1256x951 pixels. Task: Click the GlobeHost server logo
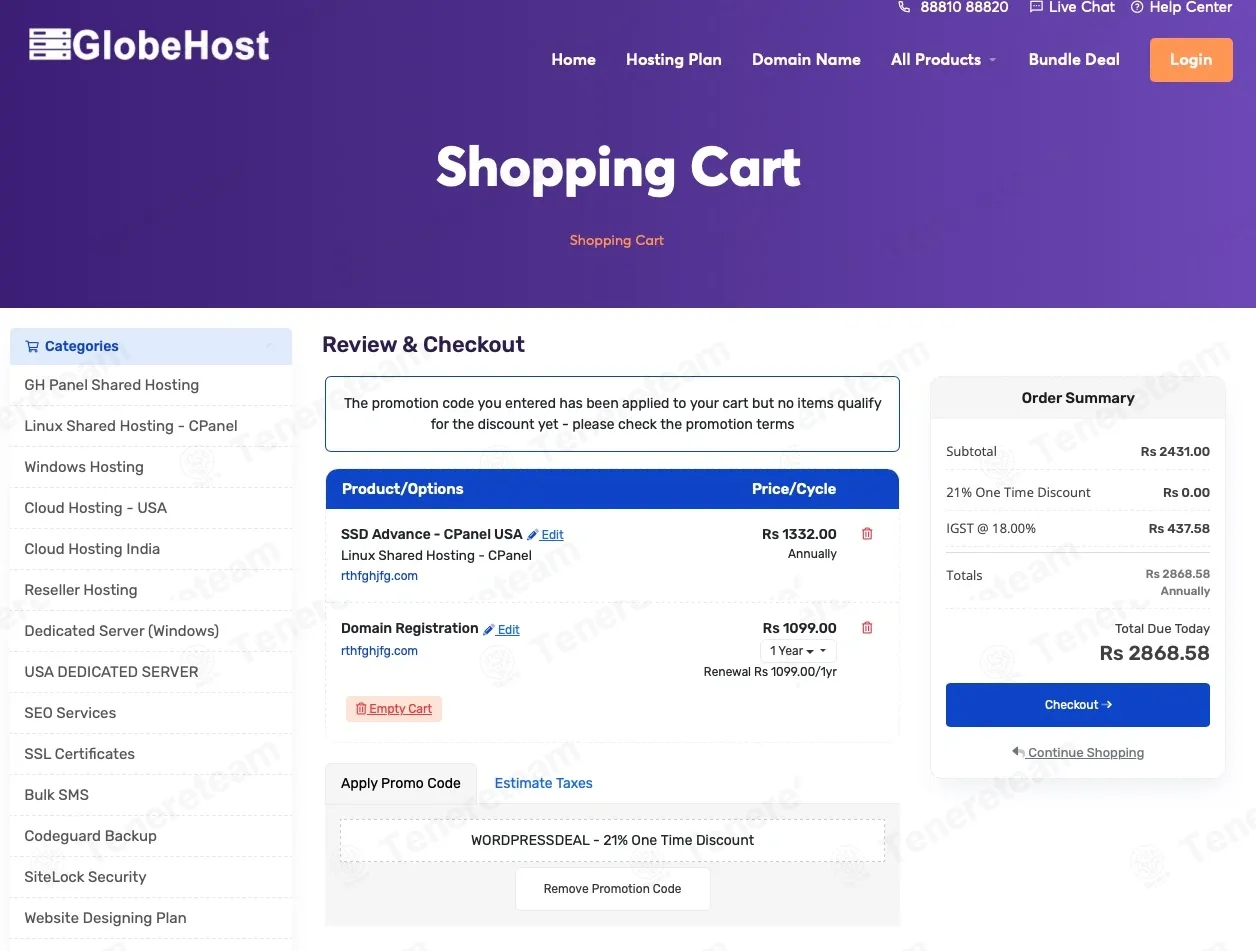tap(150, 45)
